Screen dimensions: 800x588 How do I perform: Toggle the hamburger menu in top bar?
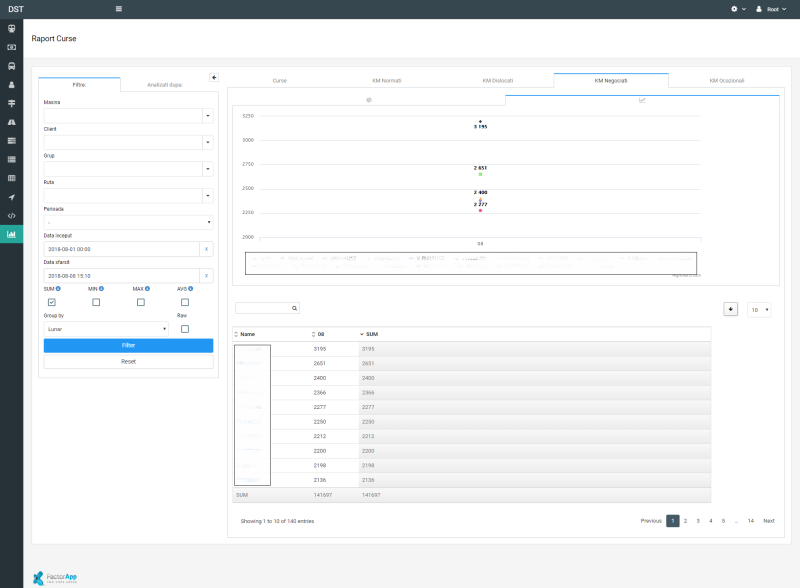(119, 9)
